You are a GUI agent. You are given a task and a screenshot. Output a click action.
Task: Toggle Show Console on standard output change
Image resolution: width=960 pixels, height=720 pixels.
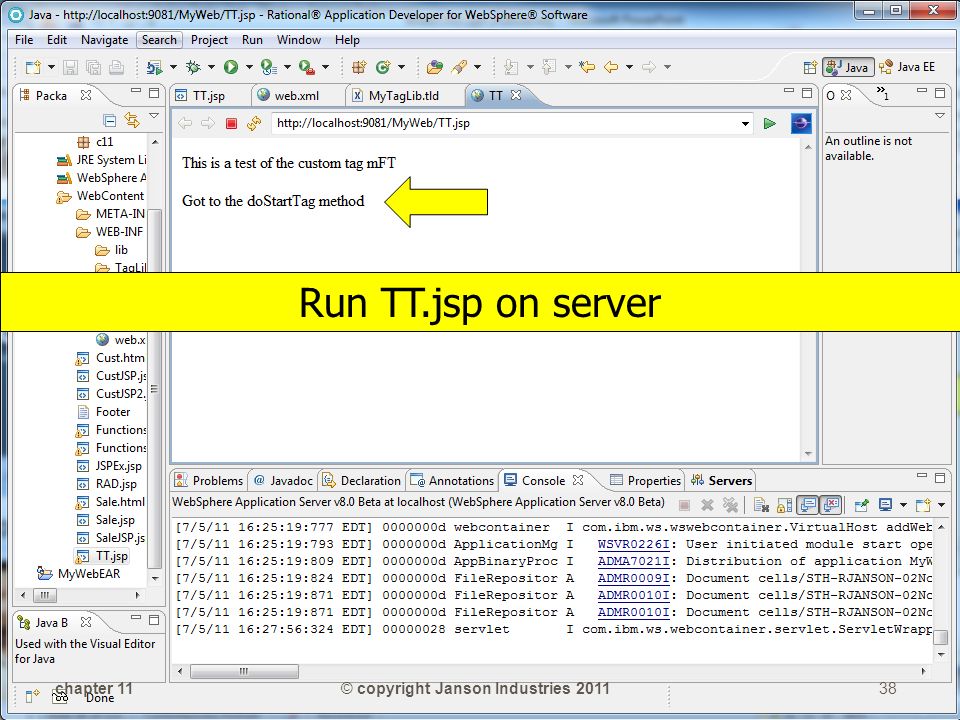click(x=808, y=505)
